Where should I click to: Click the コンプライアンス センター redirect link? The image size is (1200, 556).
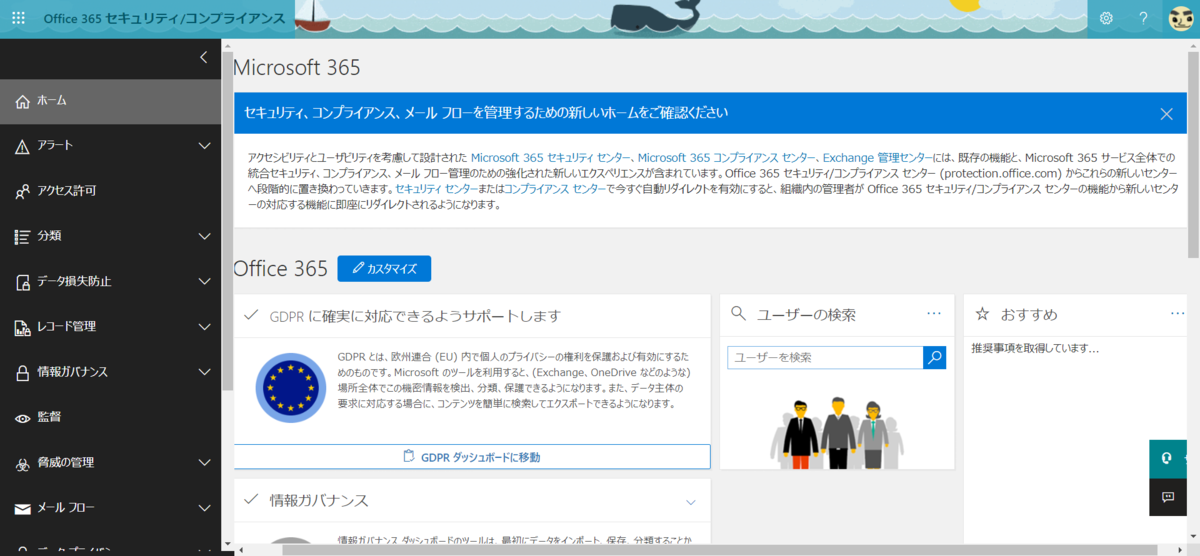[x=555, y=188]
